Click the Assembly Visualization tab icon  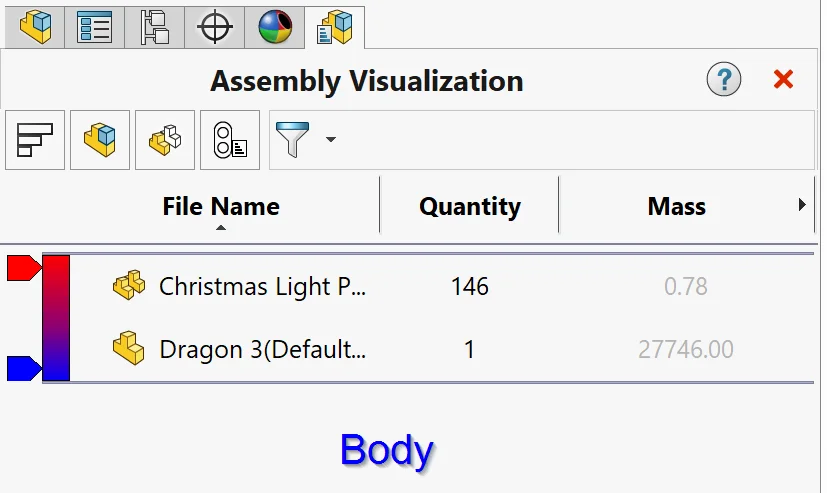(335, 27)
